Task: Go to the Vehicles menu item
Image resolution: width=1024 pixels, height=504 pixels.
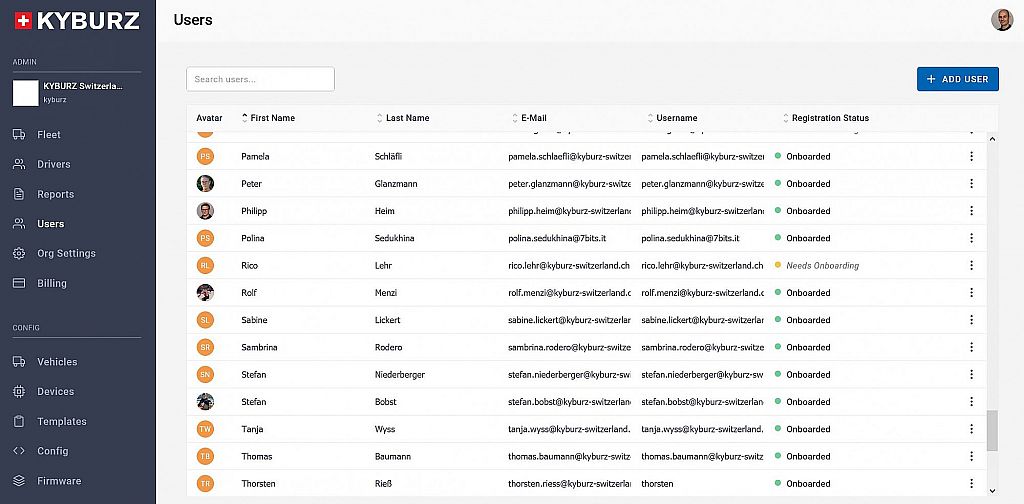Action: 57,362
